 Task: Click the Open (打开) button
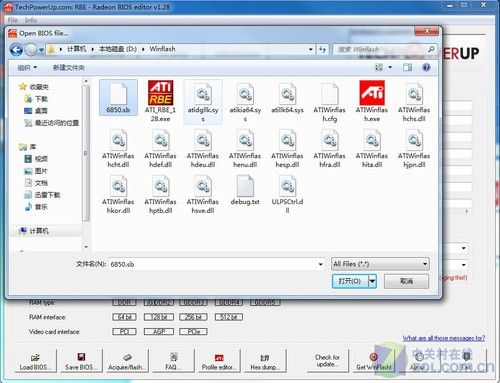point(350,281)
